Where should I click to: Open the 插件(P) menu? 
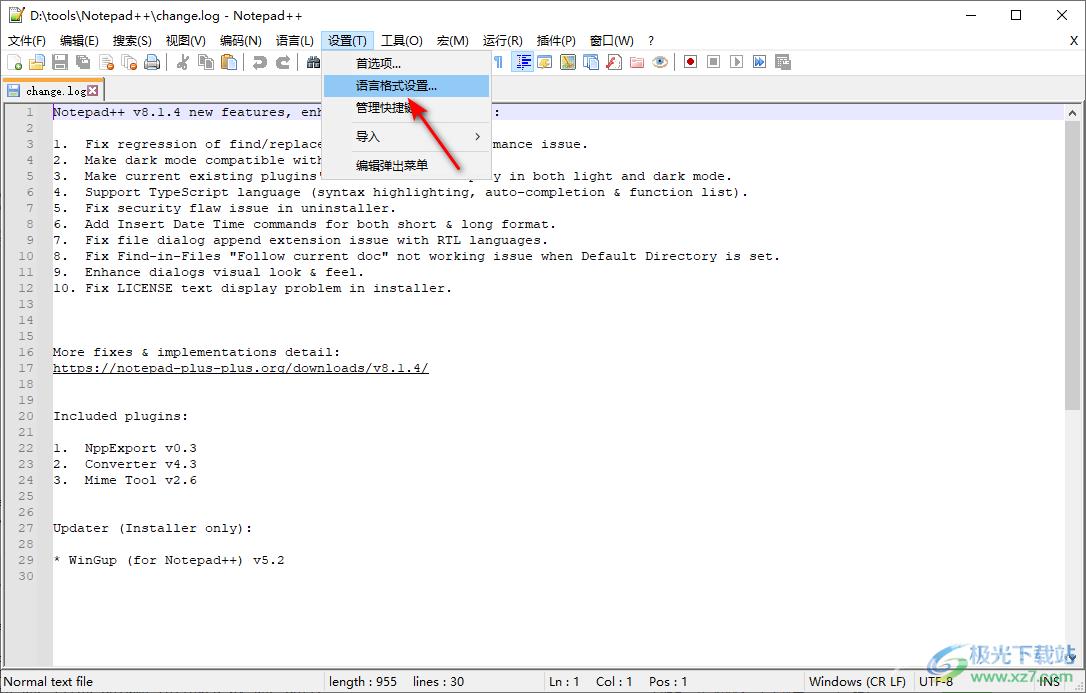(x=556, y=41)
